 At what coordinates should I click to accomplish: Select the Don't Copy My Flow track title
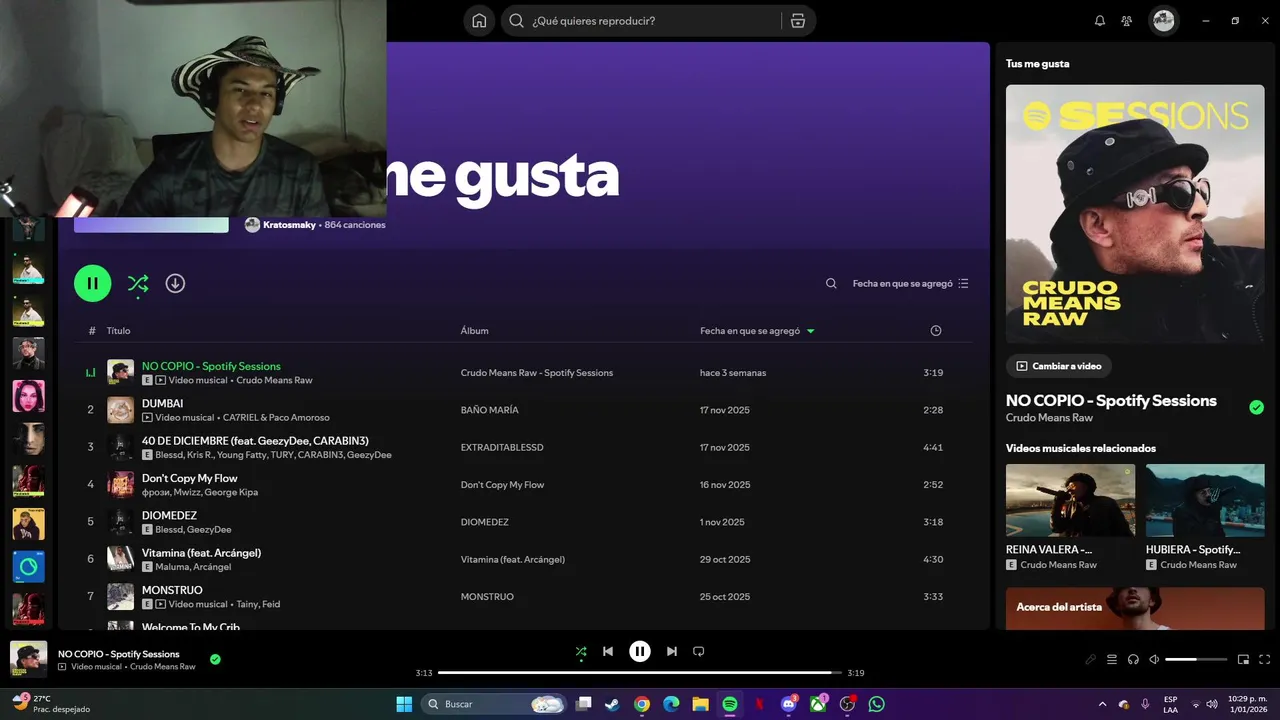point(190,478)
